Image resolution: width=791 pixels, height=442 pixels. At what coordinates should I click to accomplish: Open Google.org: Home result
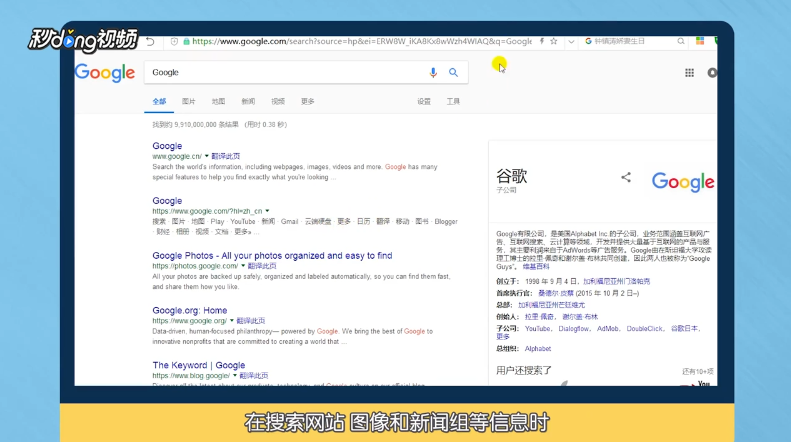[x=190, y=310]
